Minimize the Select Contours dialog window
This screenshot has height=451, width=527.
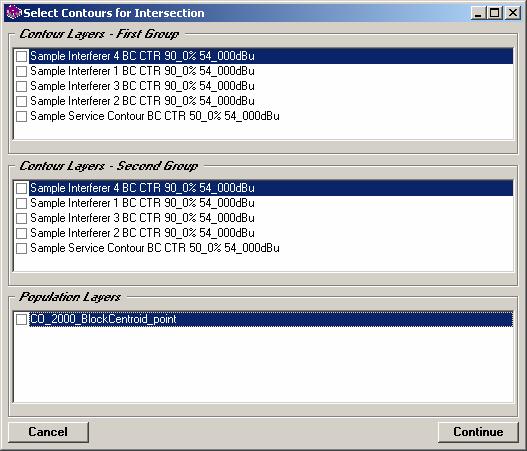point(477,13)
